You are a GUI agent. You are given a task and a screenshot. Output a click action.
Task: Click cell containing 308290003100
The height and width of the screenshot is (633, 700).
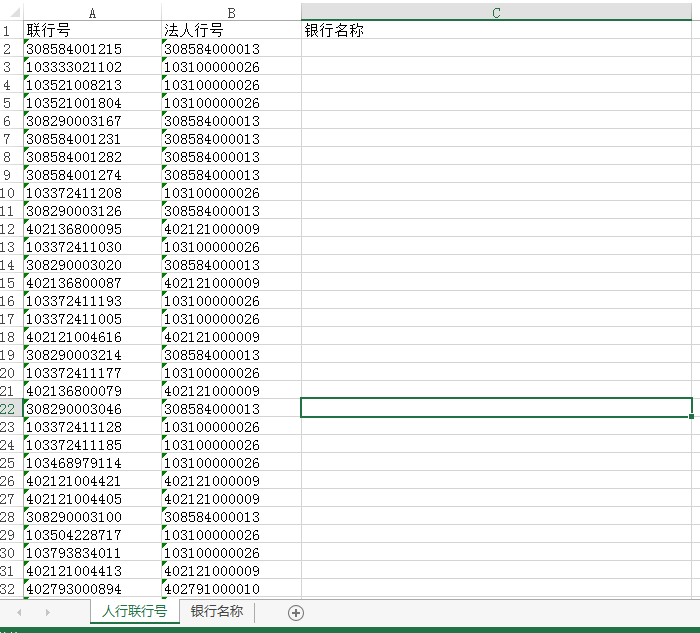[x=92, y=516]
